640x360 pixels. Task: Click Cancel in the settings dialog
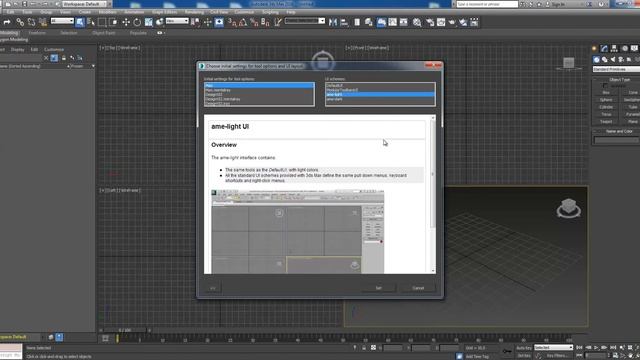[418, 288]
